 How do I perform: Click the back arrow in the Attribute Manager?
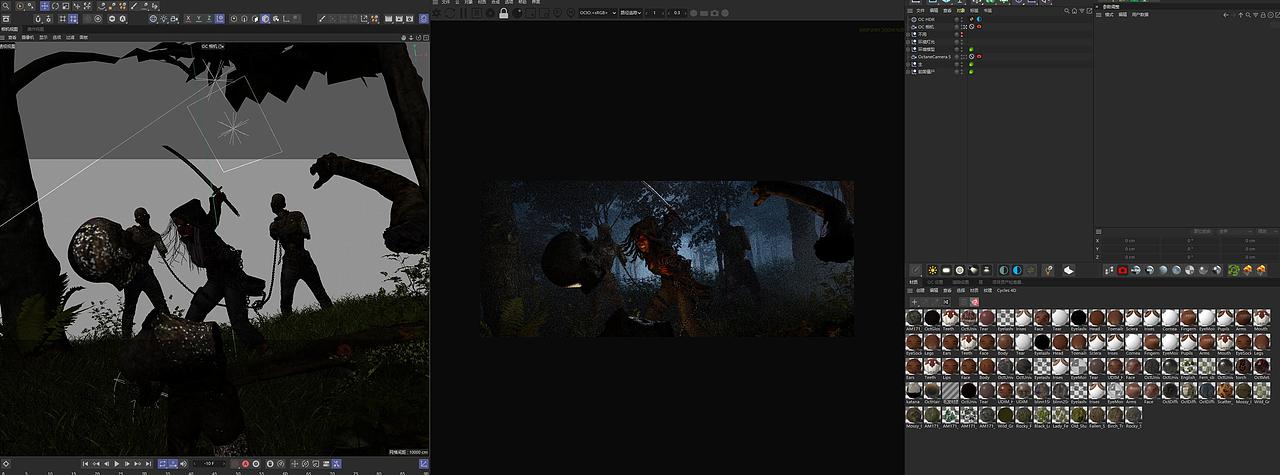coord(1226,15)
